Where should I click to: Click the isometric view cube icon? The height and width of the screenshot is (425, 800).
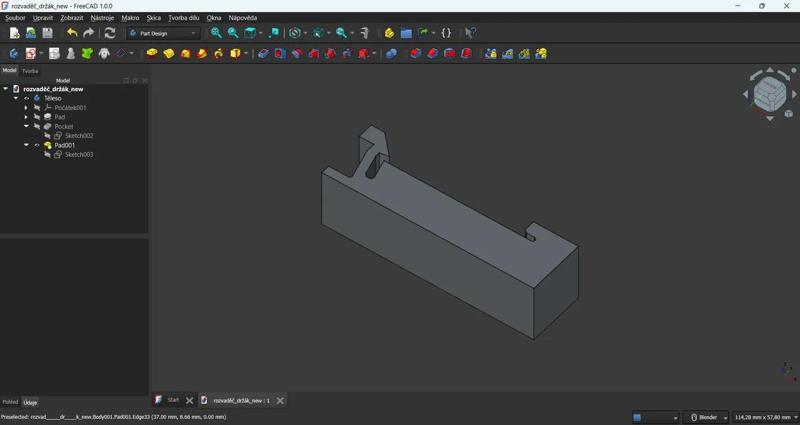click(x=250, y=33)
